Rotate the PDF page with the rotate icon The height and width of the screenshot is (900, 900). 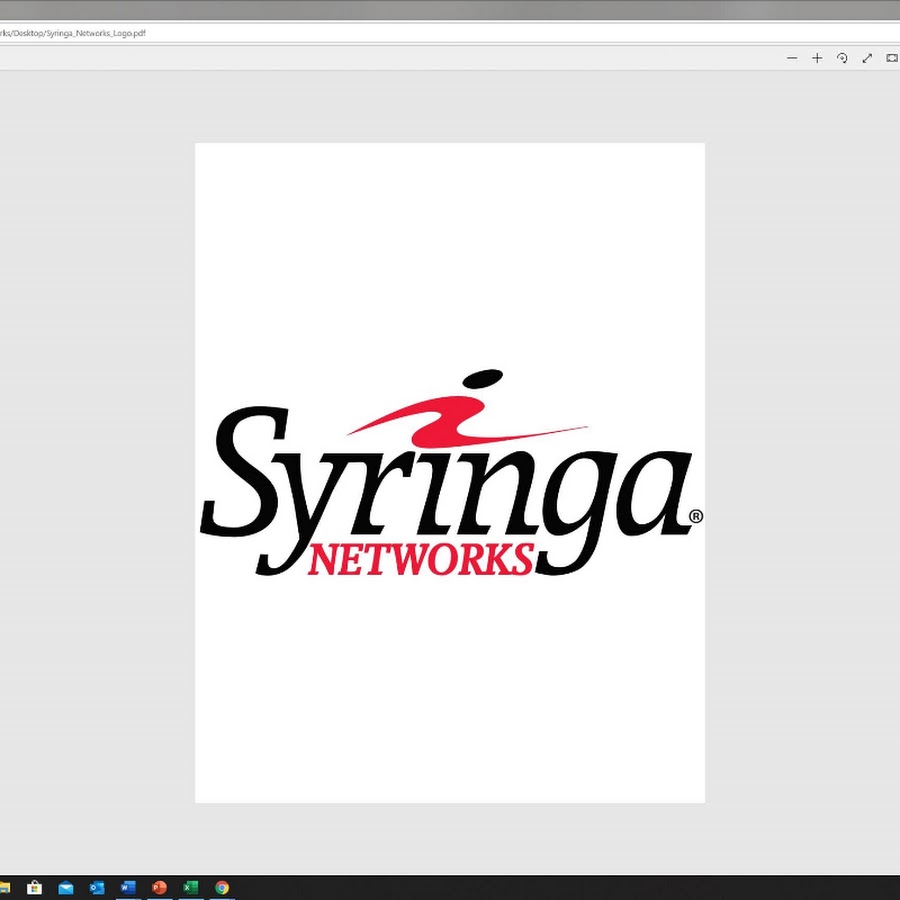pos(842,58)
